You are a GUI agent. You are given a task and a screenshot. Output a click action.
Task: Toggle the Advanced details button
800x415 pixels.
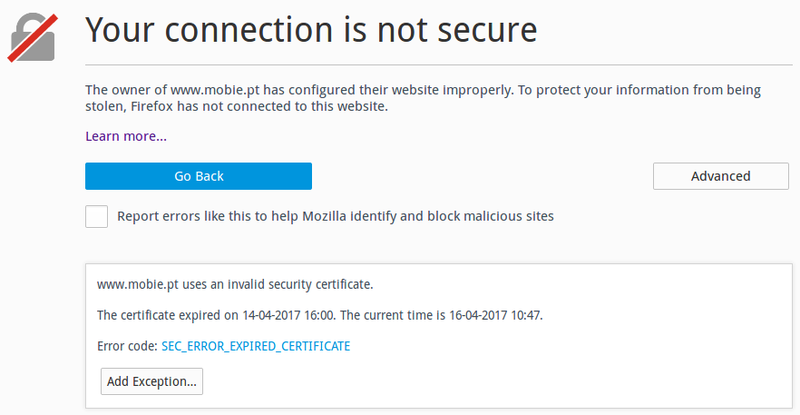coord(720,176)
